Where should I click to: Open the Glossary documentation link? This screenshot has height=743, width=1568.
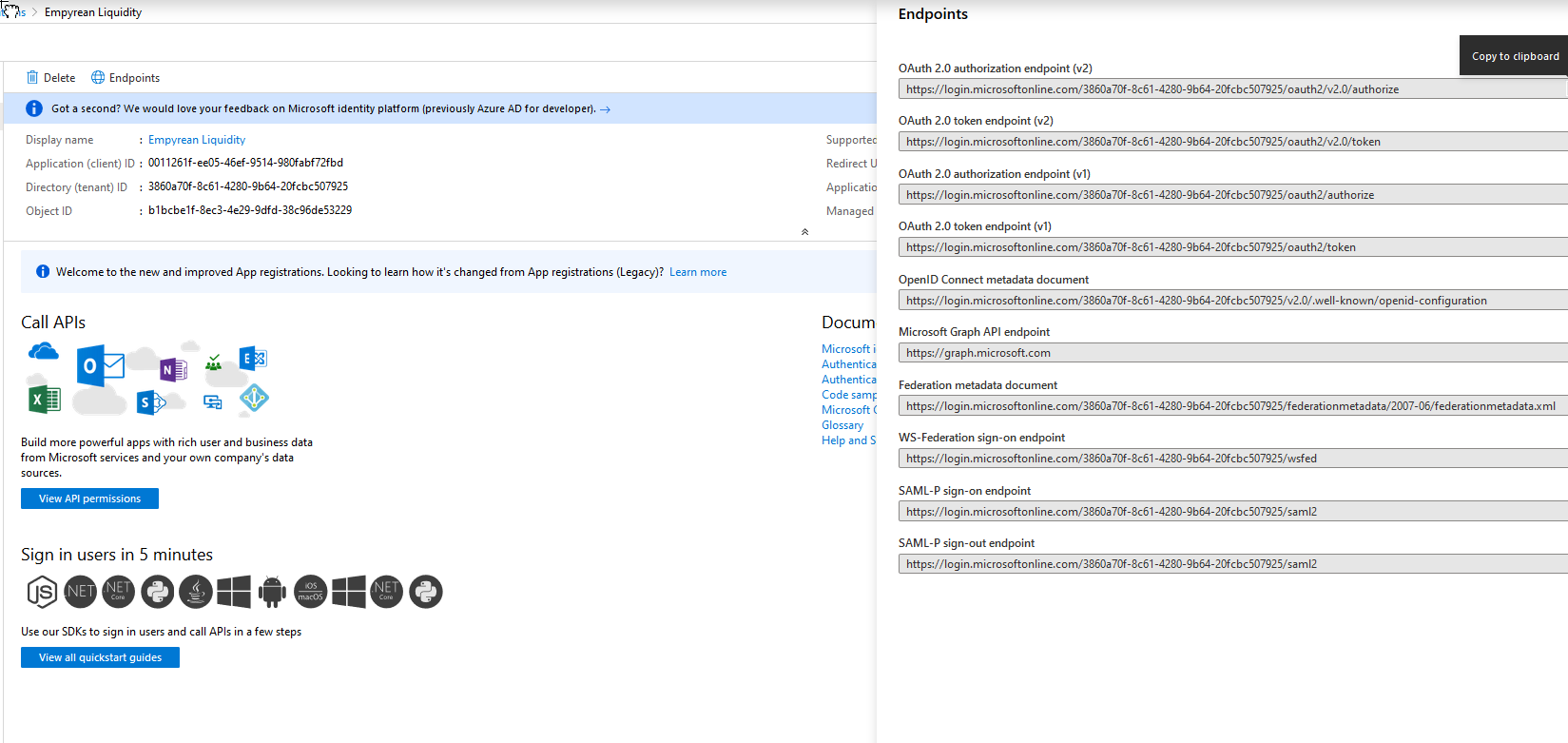pos(842,425)
